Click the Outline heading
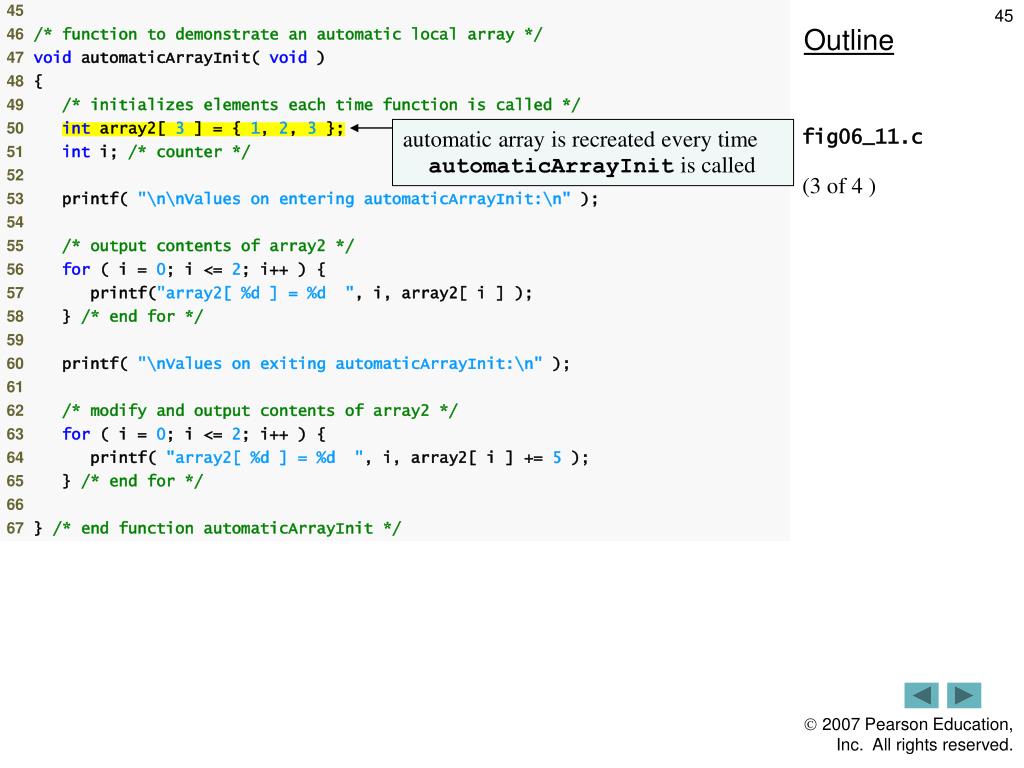 pos(848,40)
